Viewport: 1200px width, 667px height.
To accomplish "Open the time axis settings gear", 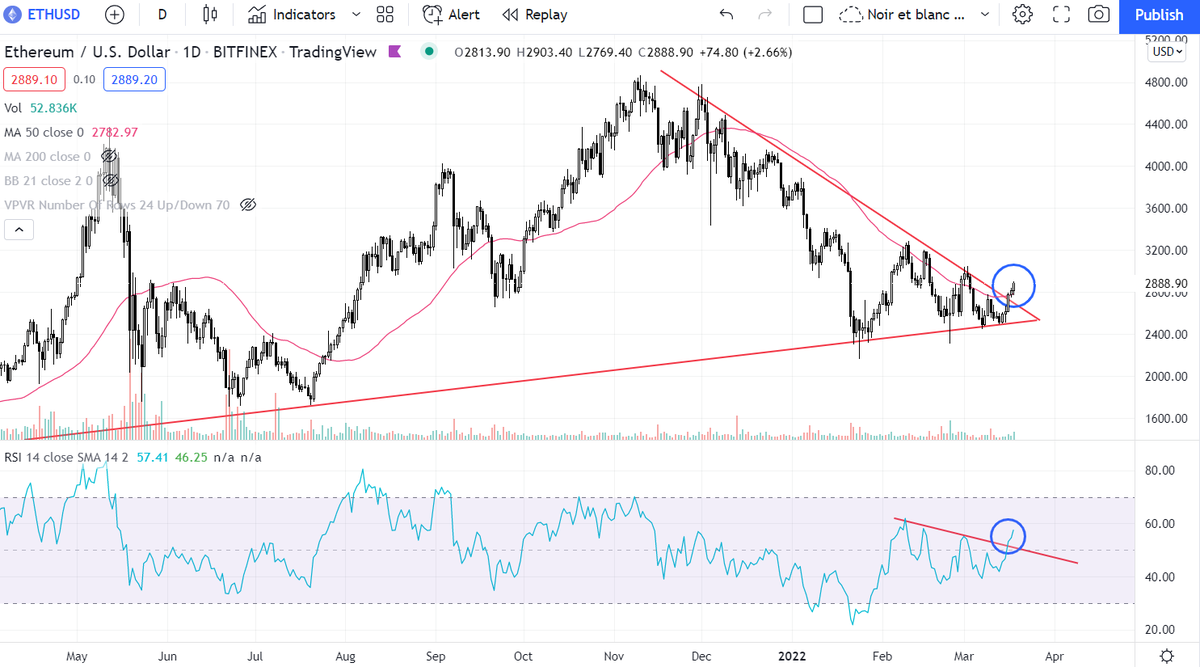I will click(1166, 655).
